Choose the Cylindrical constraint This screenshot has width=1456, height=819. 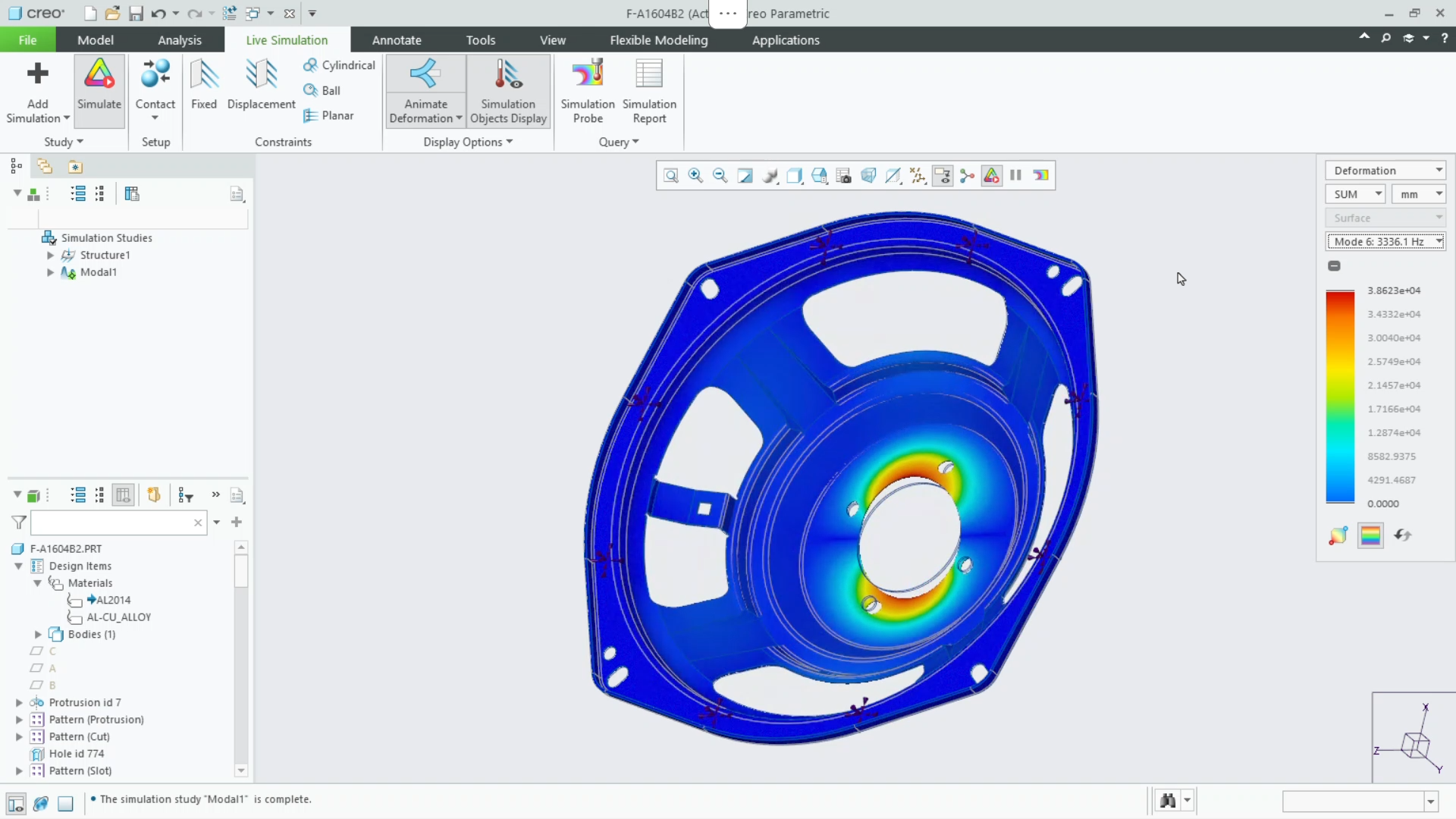click(339, 65)
